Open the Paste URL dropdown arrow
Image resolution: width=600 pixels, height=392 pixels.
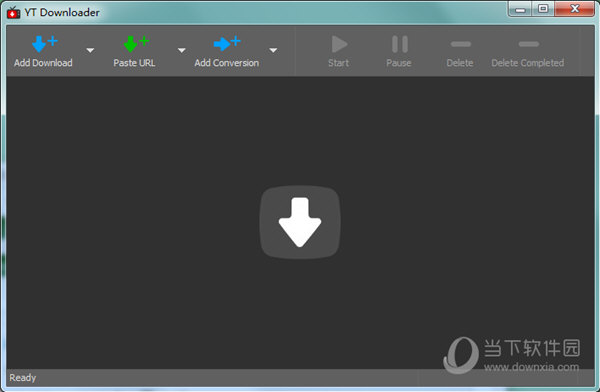[x=182, y=50]
